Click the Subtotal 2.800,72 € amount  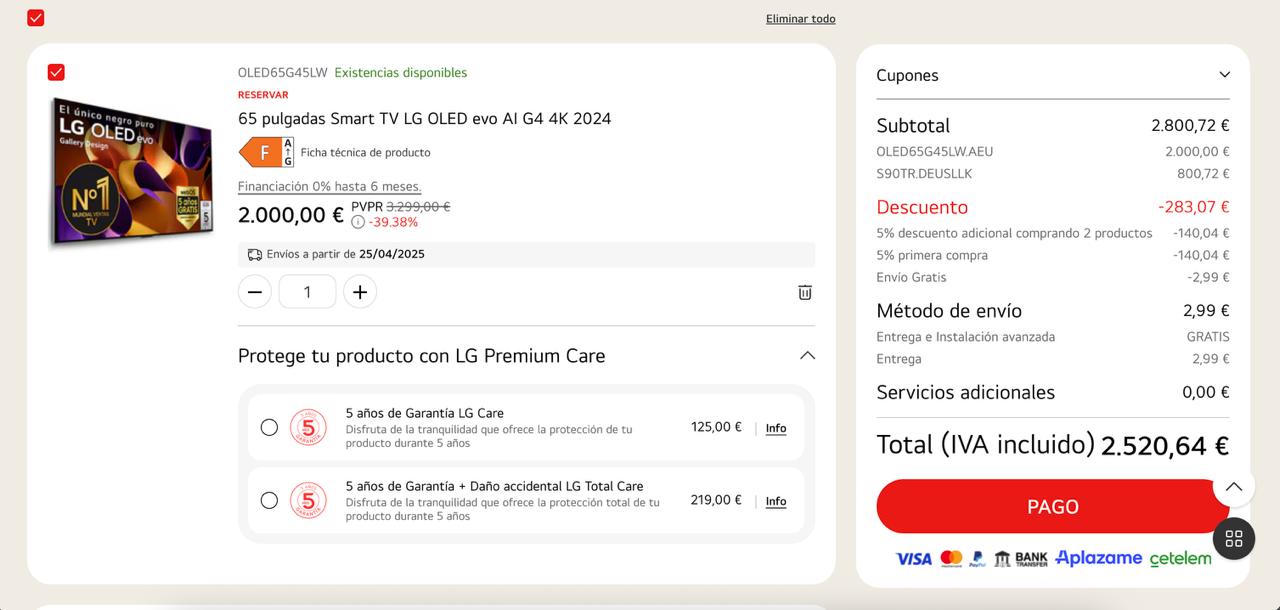click(1190, 126)
